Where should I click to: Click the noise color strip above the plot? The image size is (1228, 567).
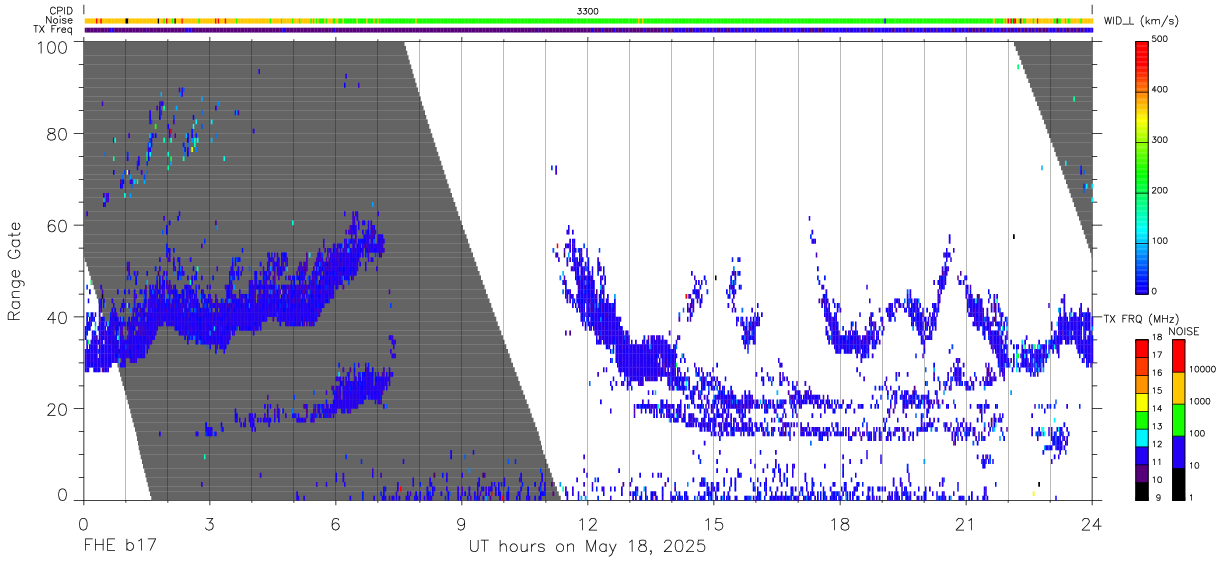click(588, 20)
